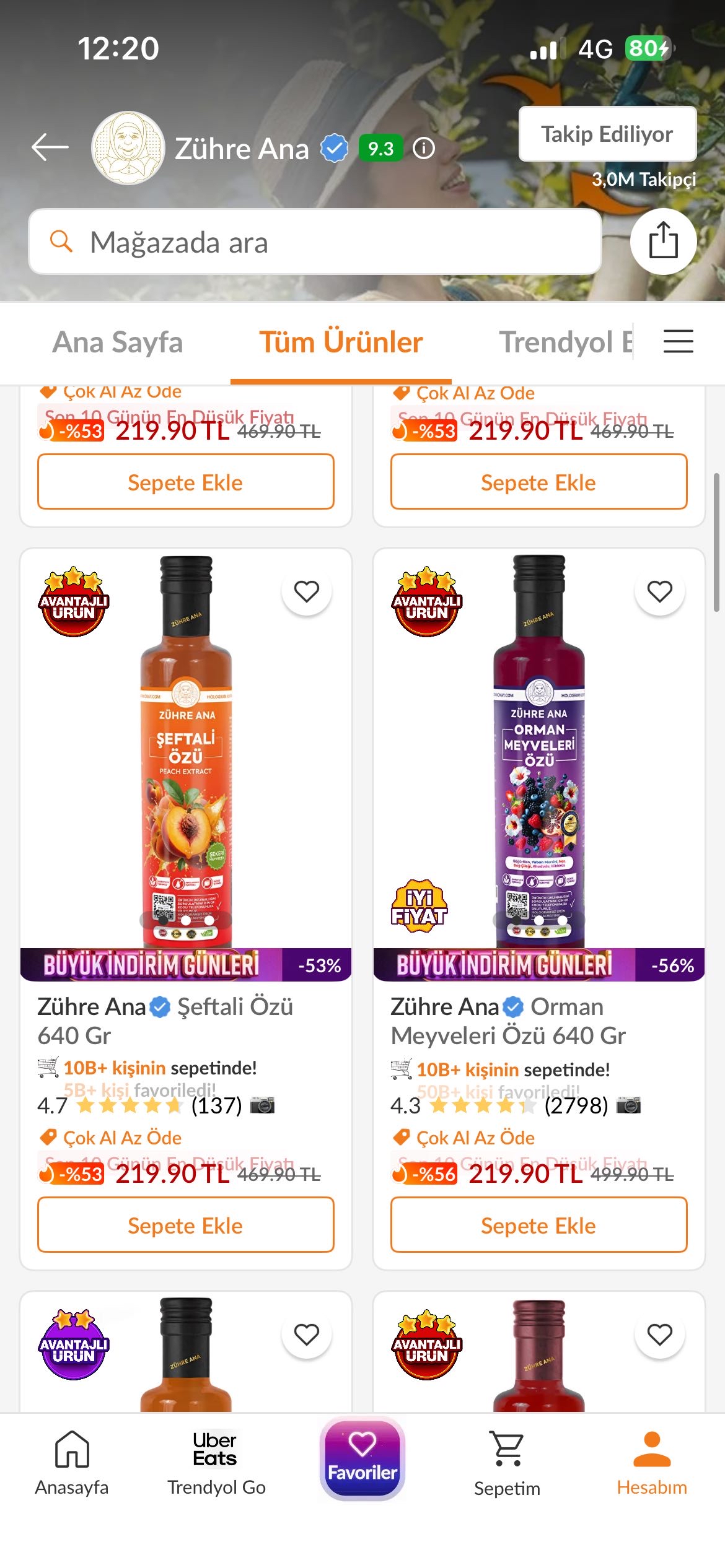Tap the back arrow icon

[50, 147]
